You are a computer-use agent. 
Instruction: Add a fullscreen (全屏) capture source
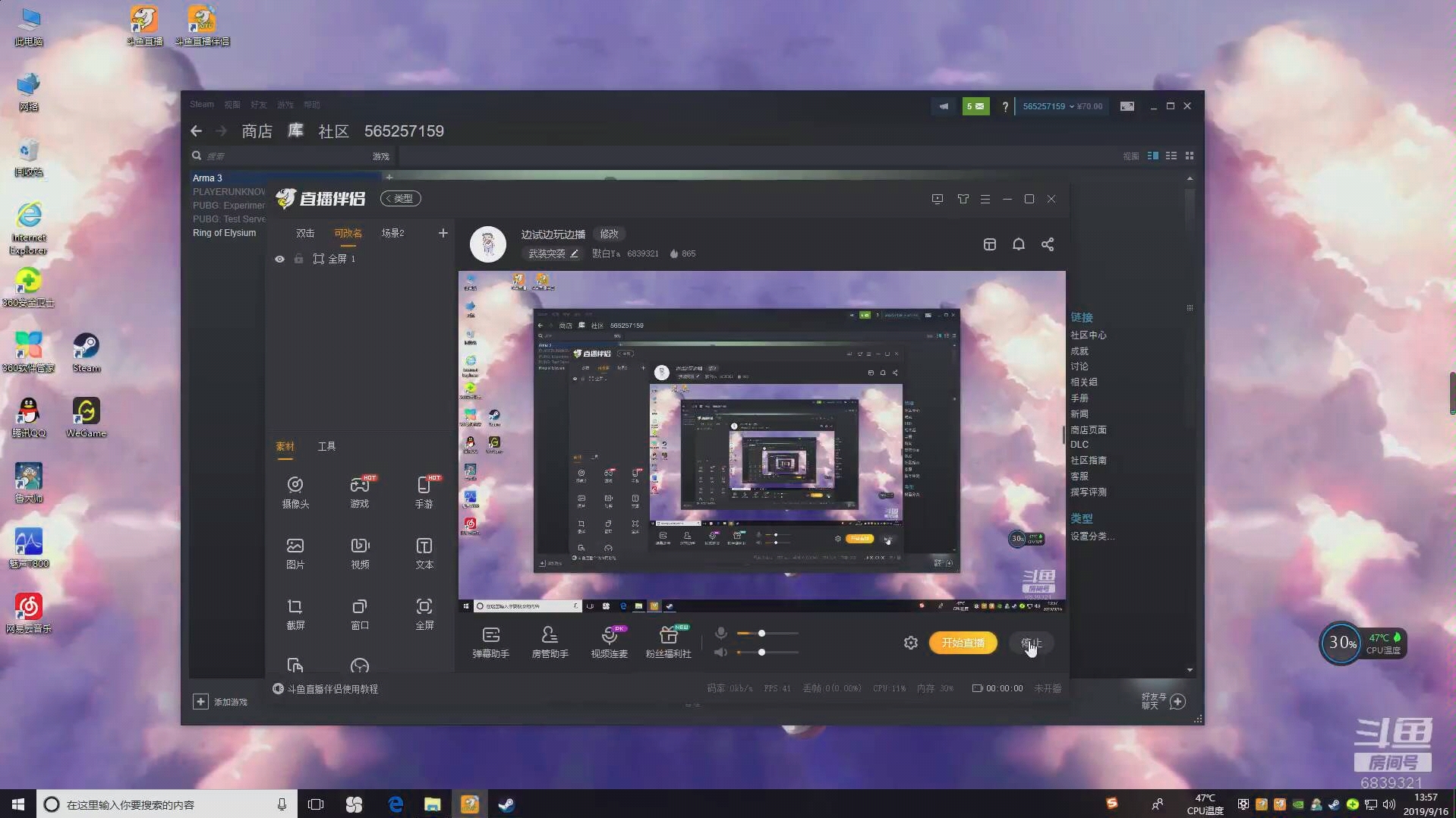424,614
